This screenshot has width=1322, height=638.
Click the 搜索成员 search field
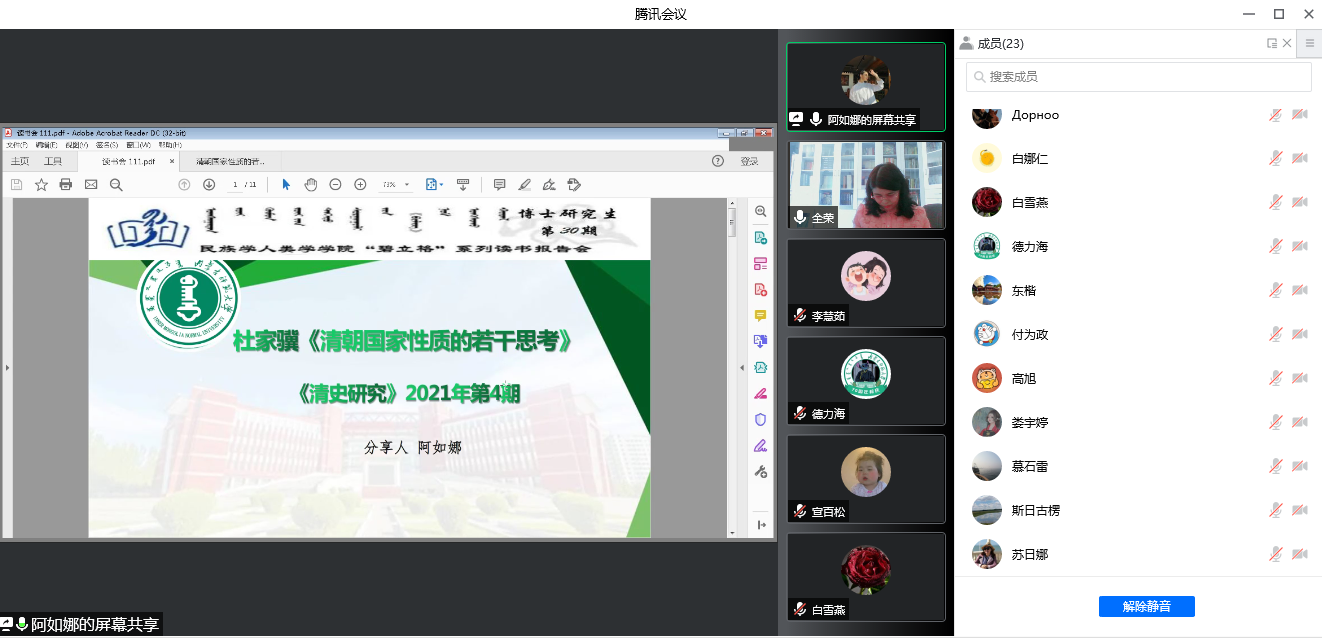tap(1138, 77)
